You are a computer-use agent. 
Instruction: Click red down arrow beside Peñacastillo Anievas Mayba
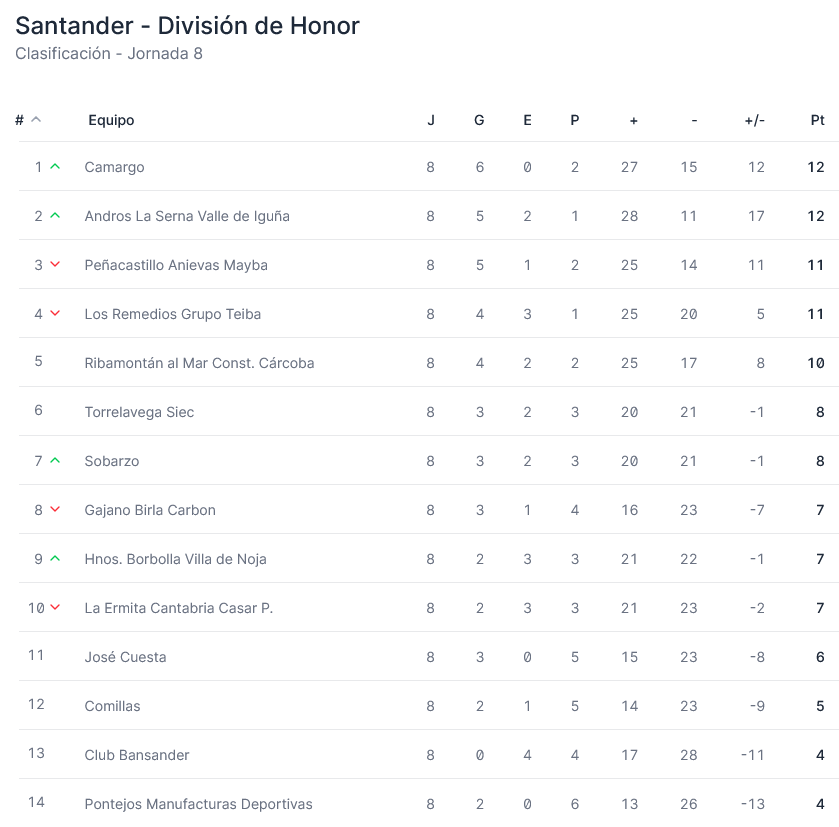click(x=55, y=265)
